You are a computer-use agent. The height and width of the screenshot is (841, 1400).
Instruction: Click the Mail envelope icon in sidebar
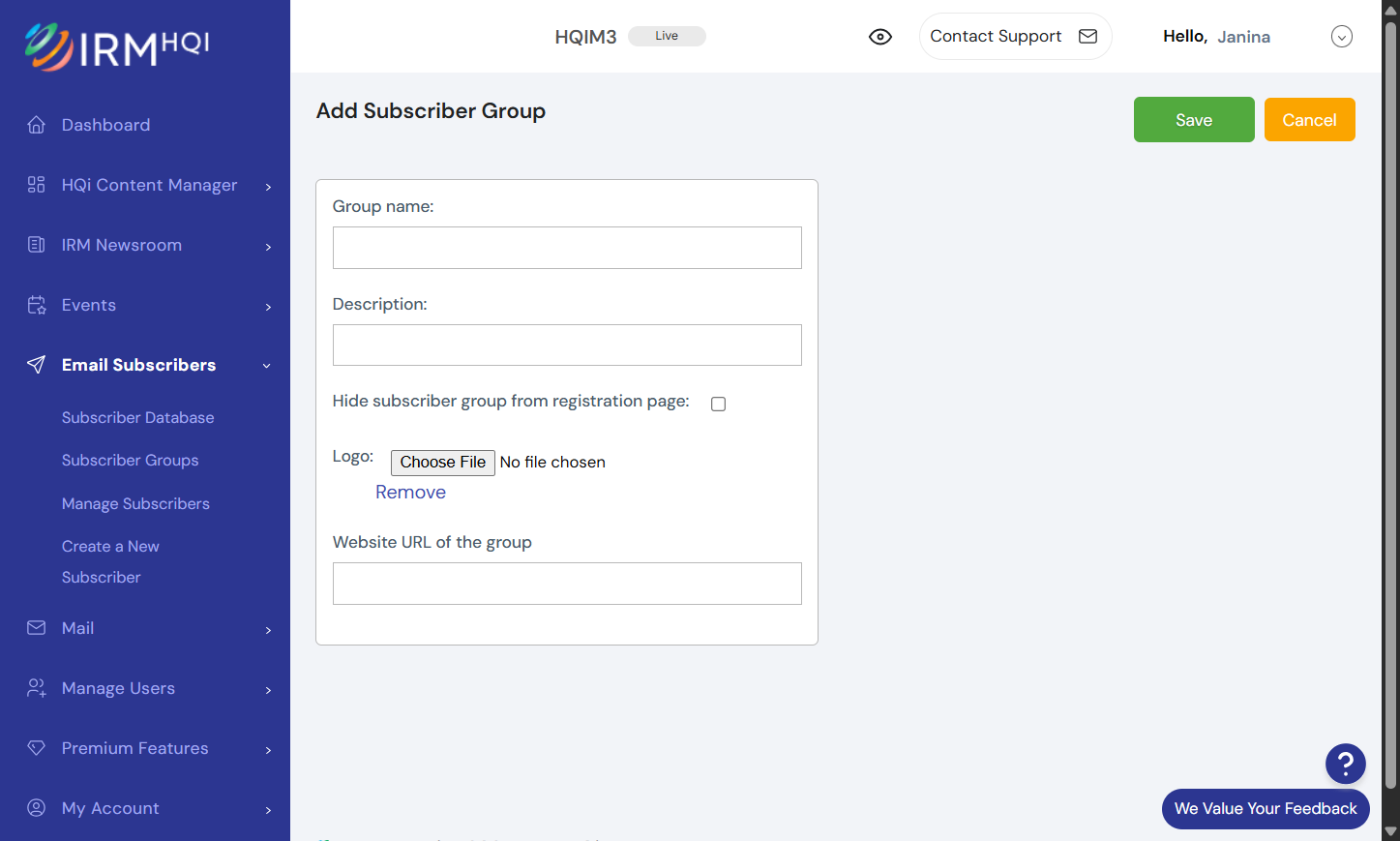coord(37,628)
